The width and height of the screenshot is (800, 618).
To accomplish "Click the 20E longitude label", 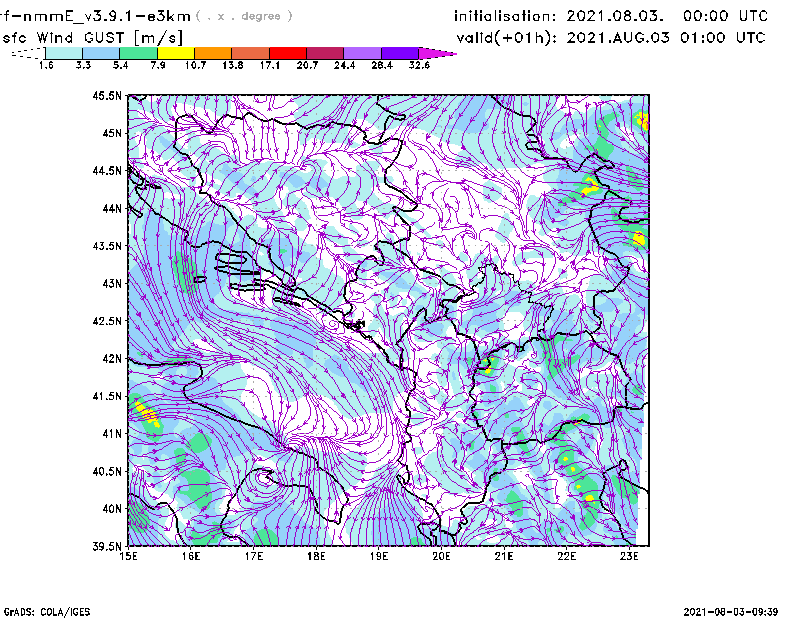I will pyautogui.click(x=441, y=556).
